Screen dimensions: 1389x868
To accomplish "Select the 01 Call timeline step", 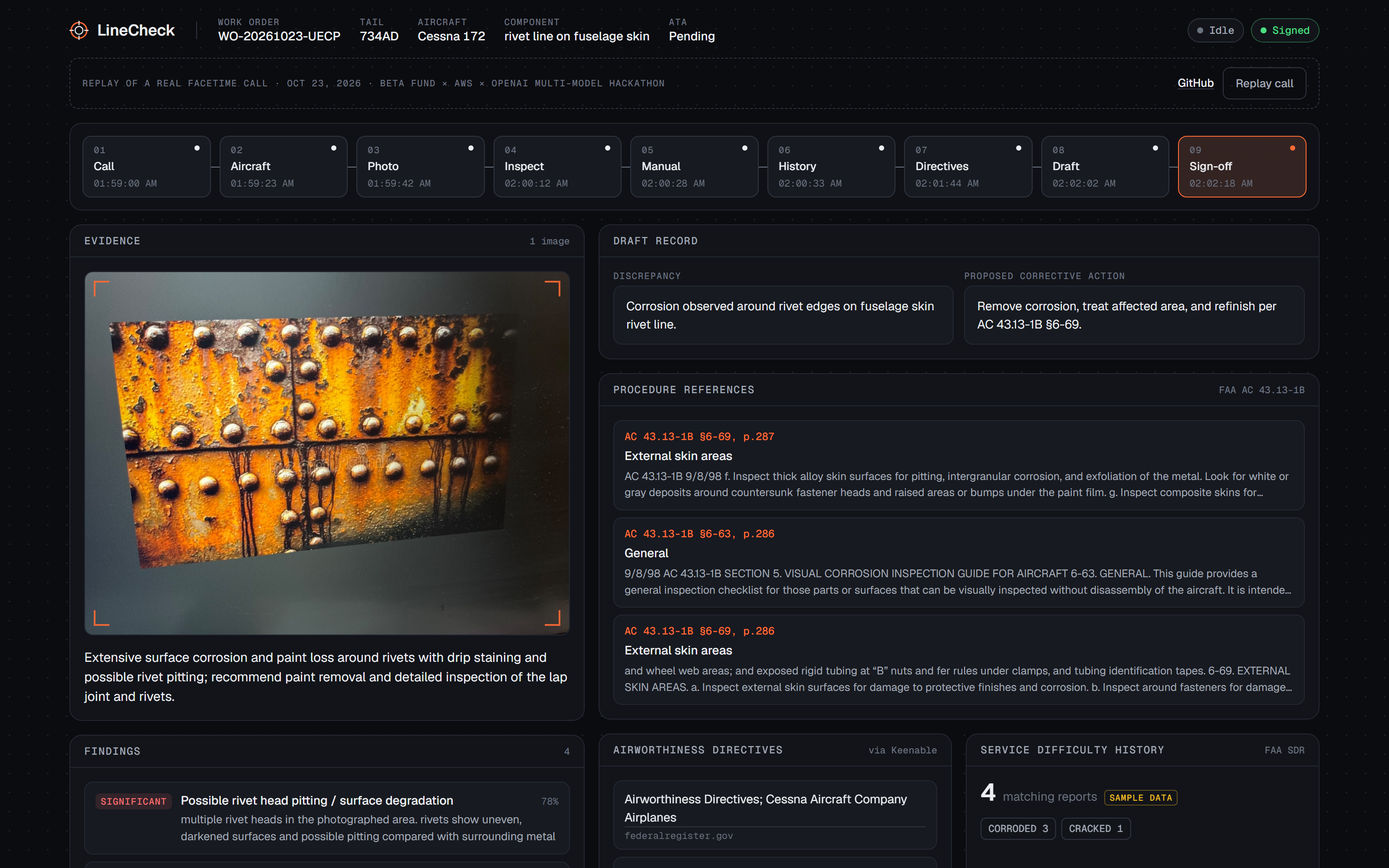I will pyautogui.click(x=146, y=167).
